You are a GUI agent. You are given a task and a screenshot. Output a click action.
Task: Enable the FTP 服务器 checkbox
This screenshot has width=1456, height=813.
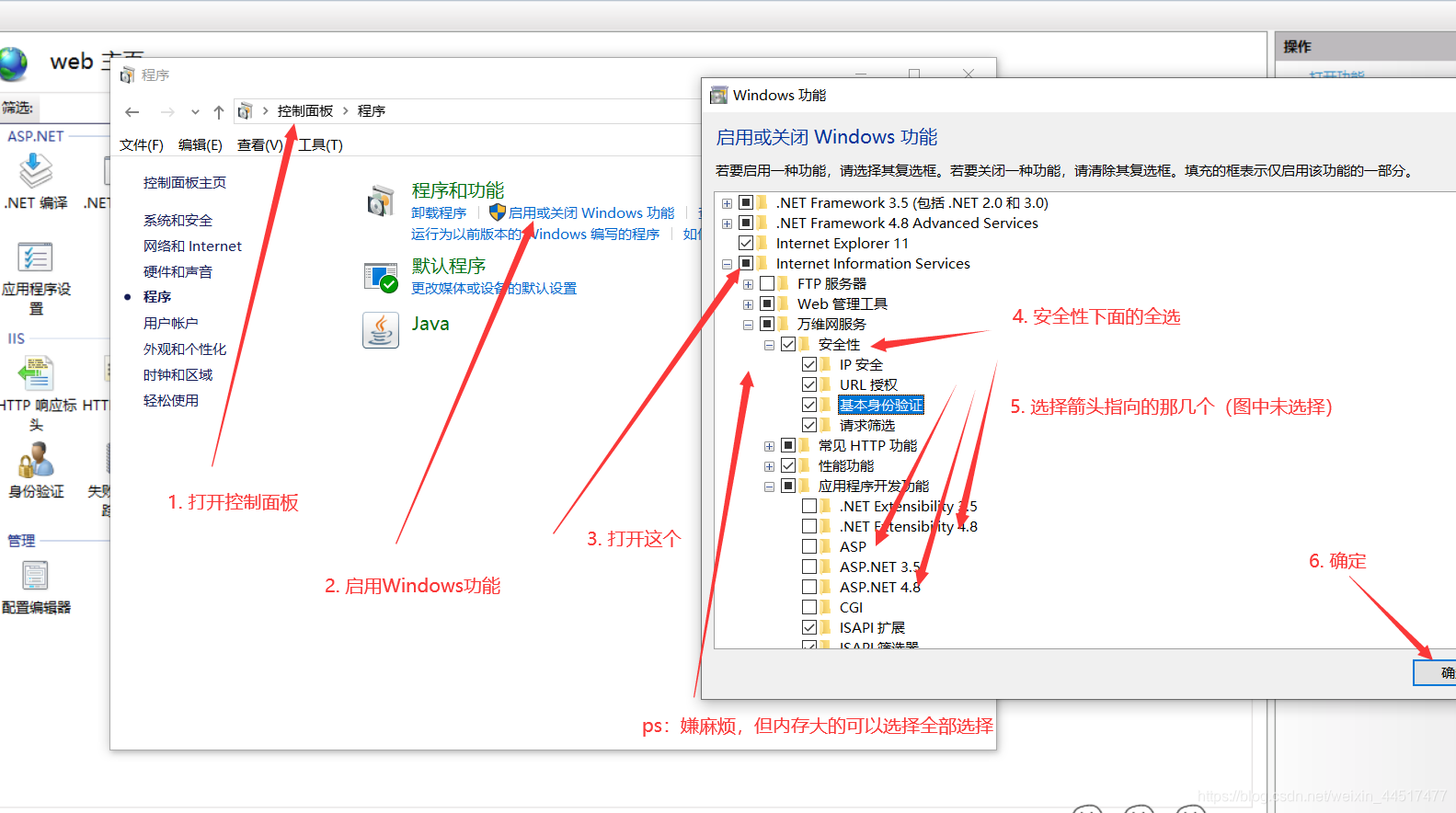point(768,283)
